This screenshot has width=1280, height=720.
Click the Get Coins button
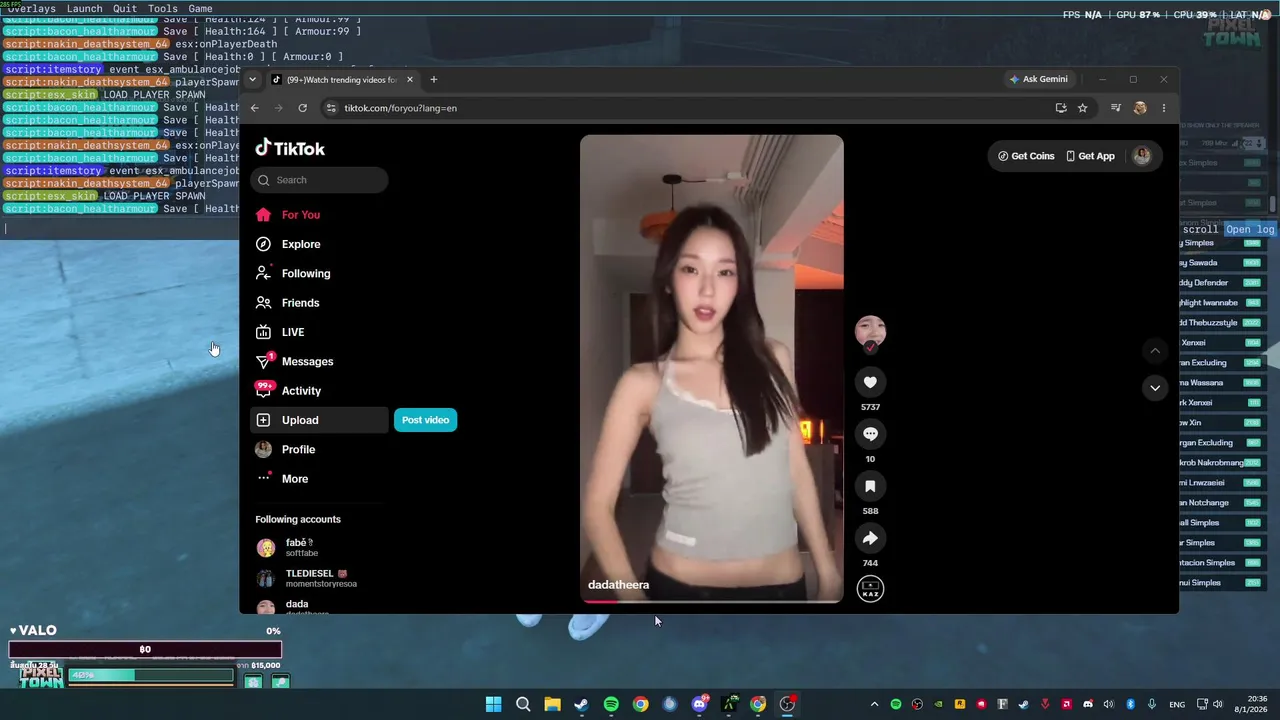(1026, 156)
